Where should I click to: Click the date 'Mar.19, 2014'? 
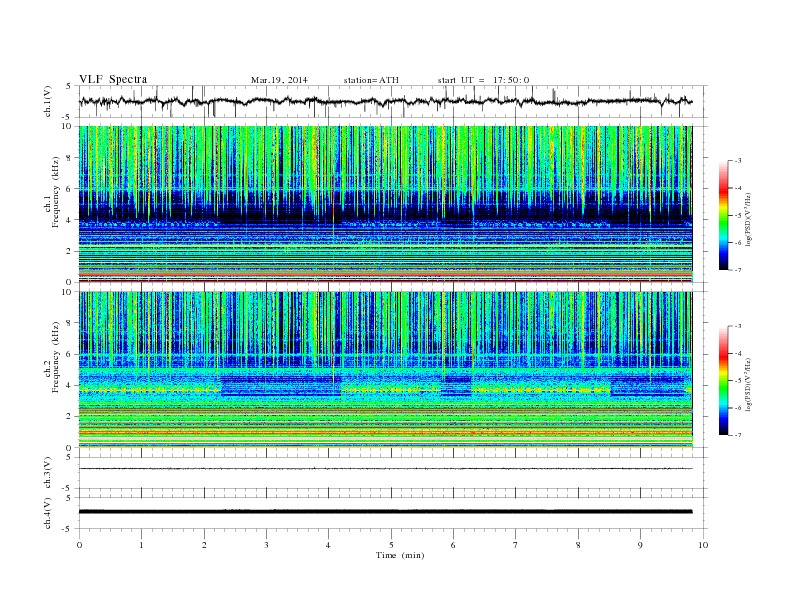279,80
